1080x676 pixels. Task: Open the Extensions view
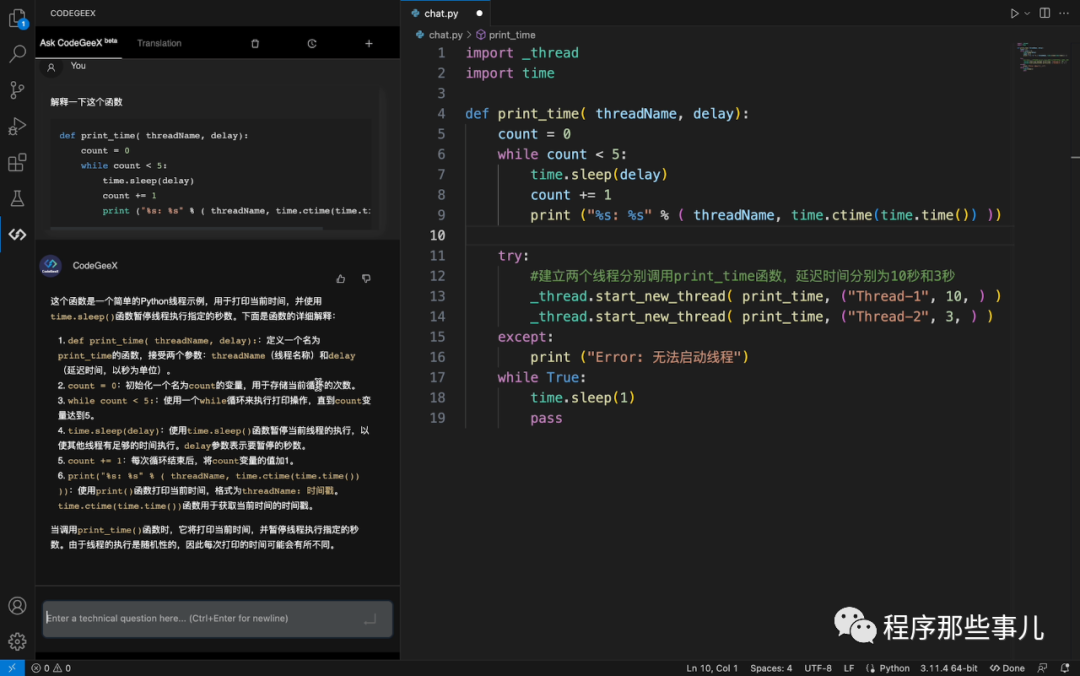coord(17,161)
